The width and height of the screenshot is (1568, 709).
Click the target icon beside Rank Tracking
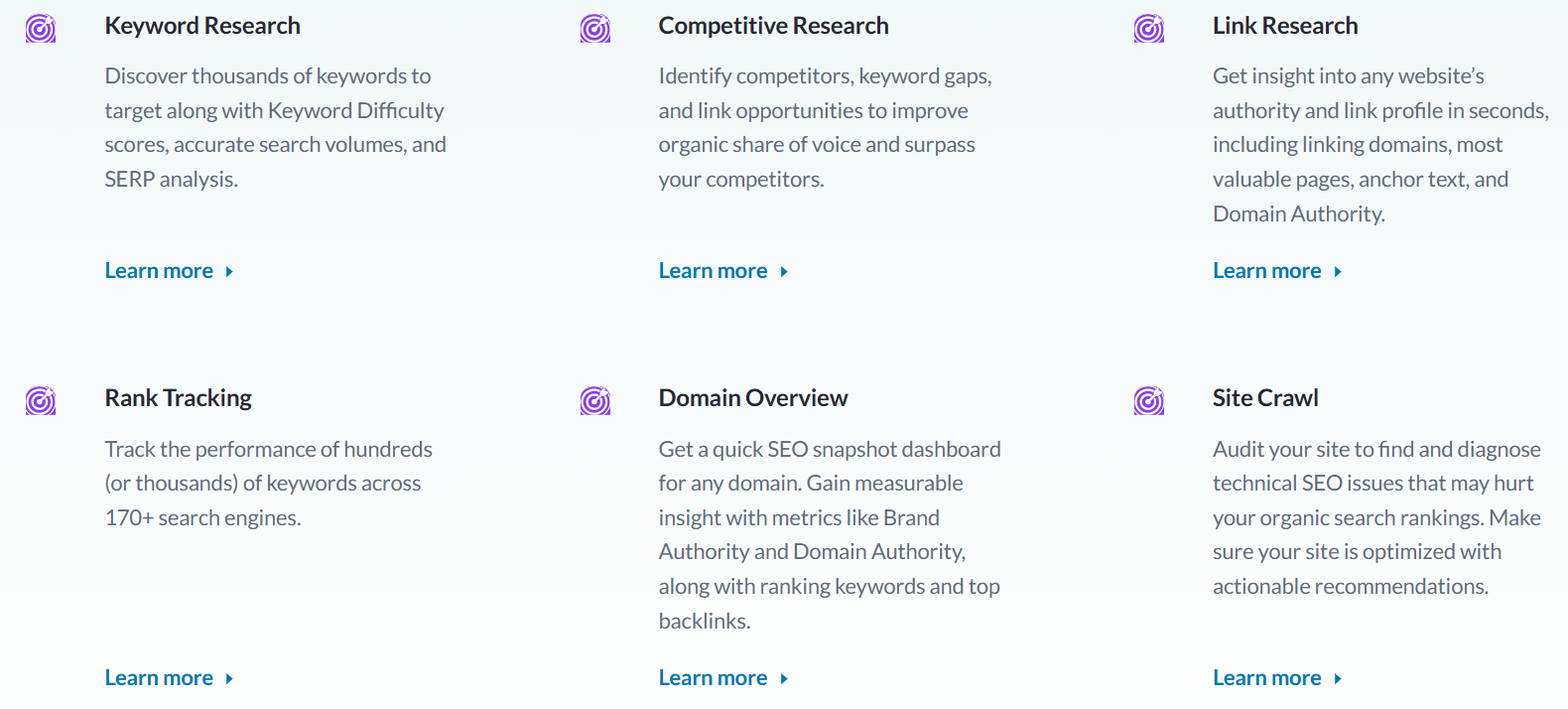[x=41, y=401]
